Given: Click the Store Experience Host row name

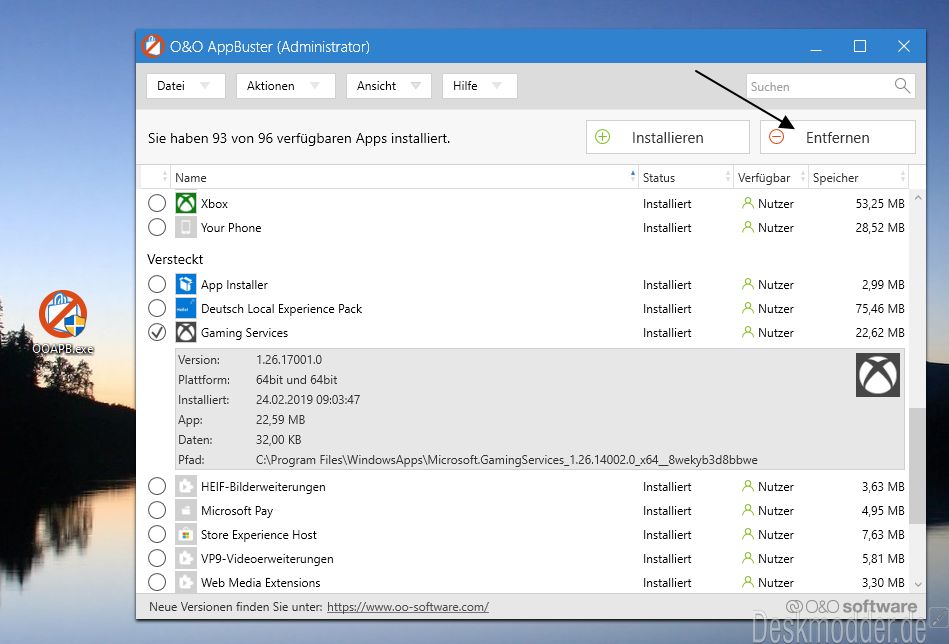Looking at the screenshot, I should [x=258, y=534].
